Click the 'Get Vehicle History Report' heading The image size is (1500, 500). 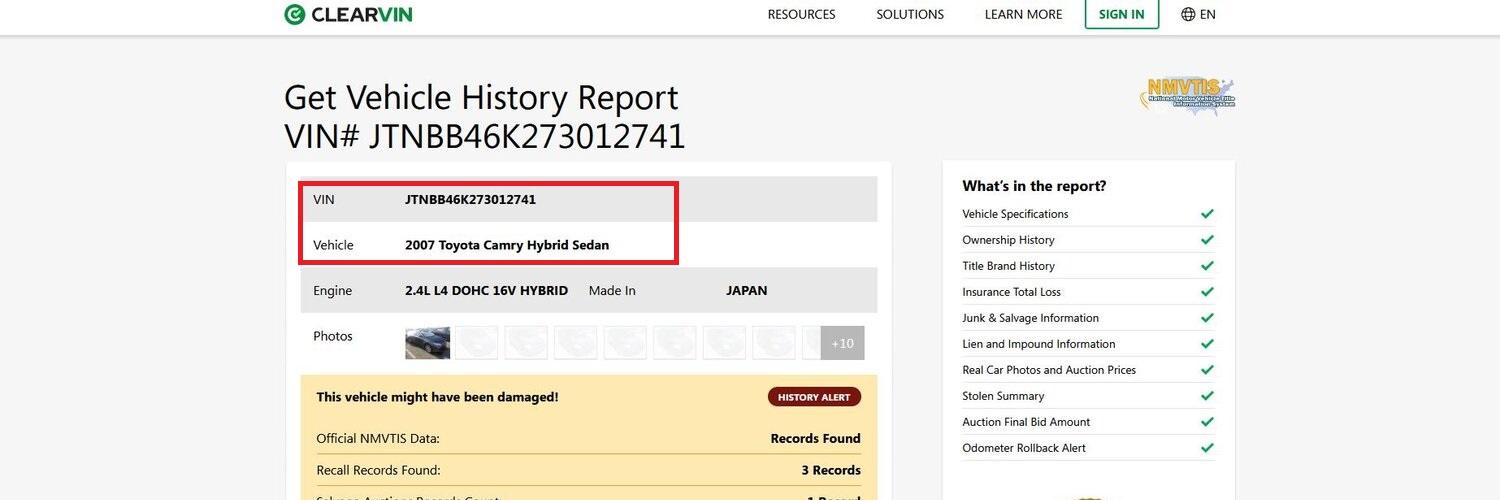(x=481, y=98)
